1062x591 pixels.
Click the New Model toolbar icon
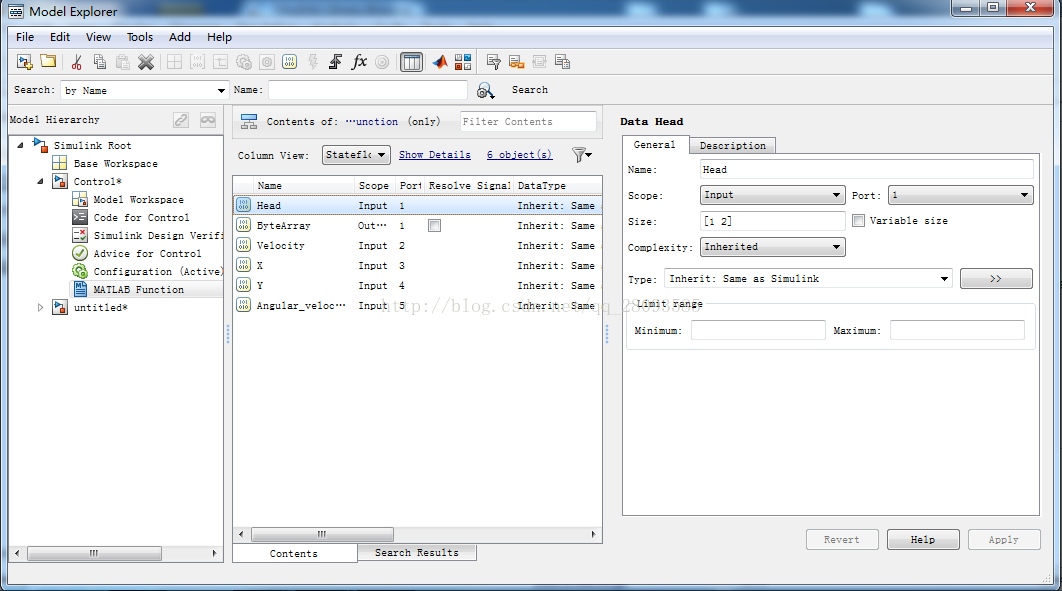click(24, 62)
